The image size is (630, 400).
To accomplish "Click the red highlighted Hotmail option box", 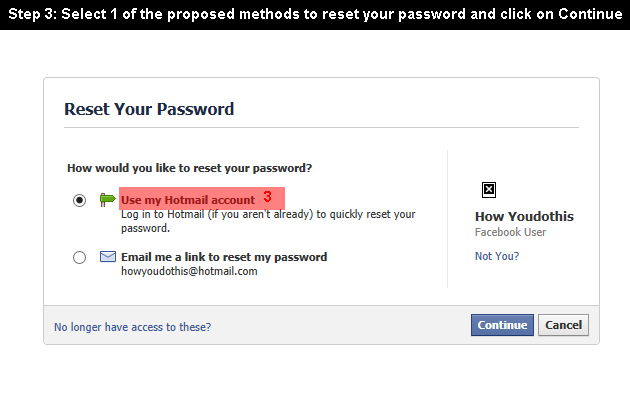I will (x=202, y=198).
